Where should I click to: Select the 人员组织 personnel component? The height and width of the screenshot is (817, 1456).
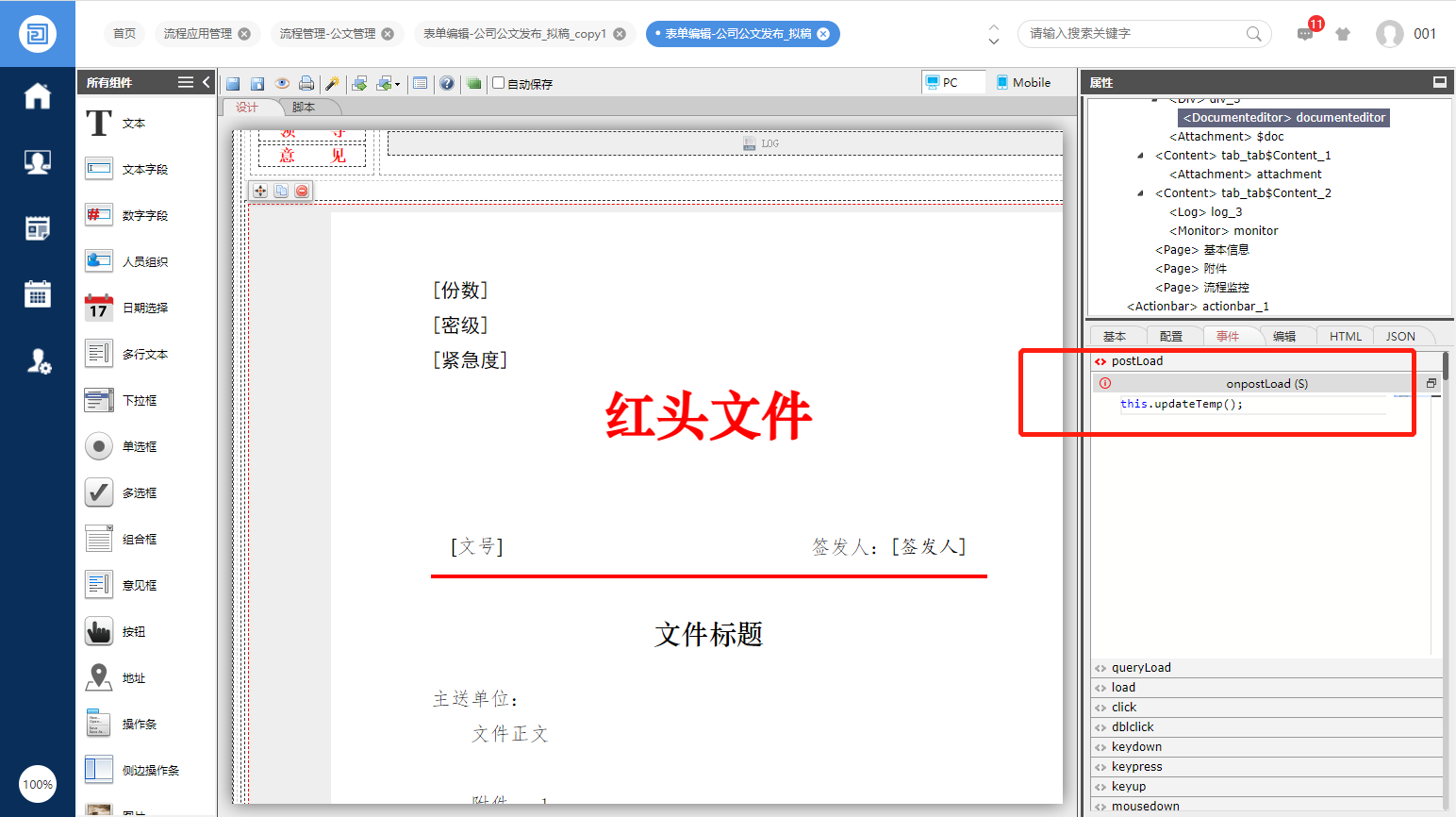tap(147, 261)
